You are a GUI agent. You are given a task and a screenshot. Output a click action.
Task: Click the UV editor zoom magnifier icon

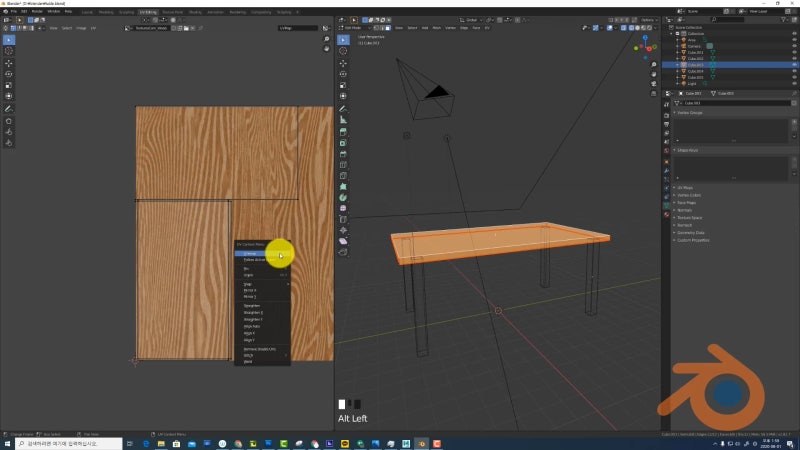(x=327, y=39)
